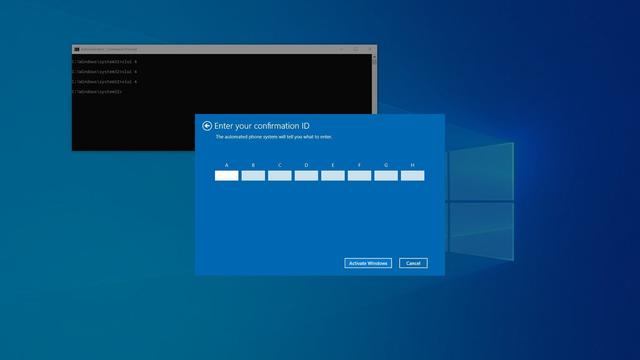
Task: Select confirmation ID field E
Action: point(333,176)
